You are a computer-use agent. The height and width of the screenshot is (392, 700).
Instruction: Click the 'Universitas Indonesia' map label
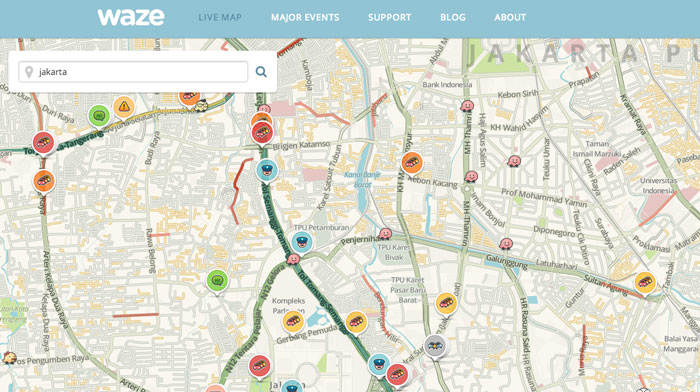click(658, 185)
